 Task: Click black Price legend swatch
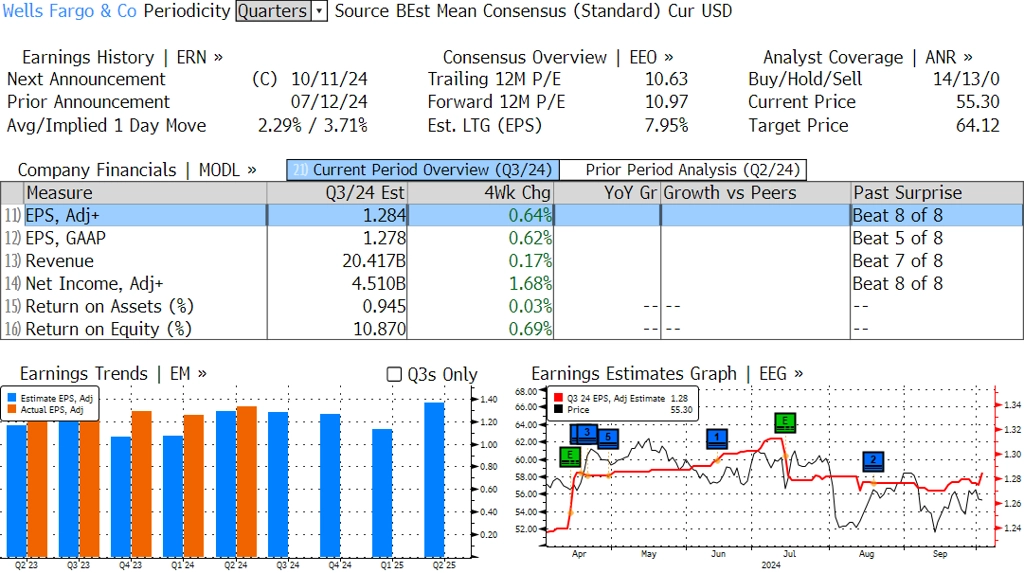[x=558, y=410]
